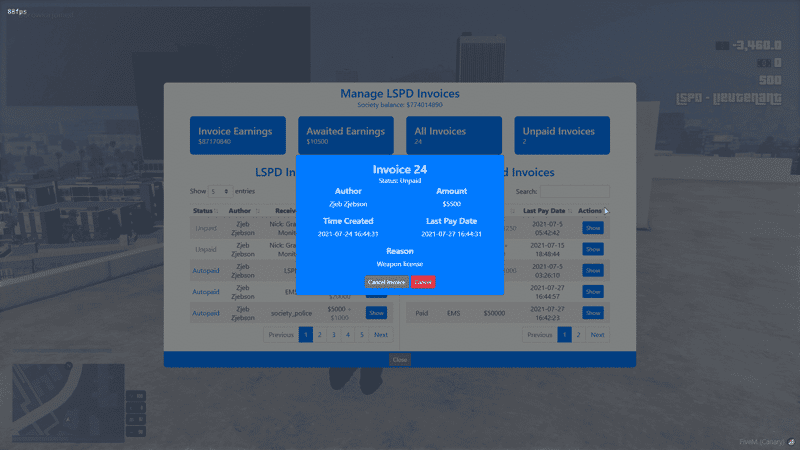
Task: Select the Unpaid Invoices card
Action: pos(562,135)
